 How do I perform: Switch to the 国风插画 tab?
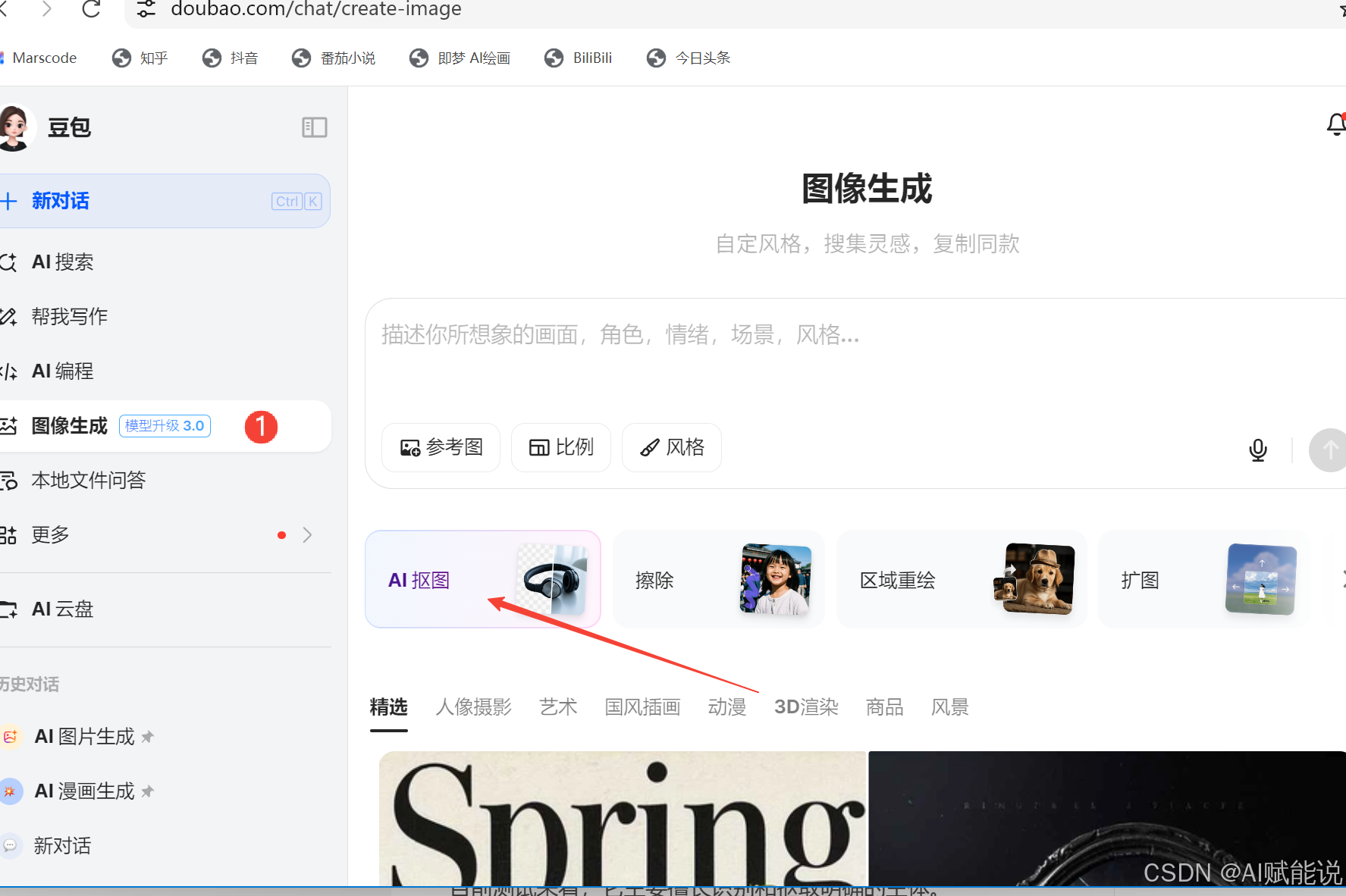point(643,707)
